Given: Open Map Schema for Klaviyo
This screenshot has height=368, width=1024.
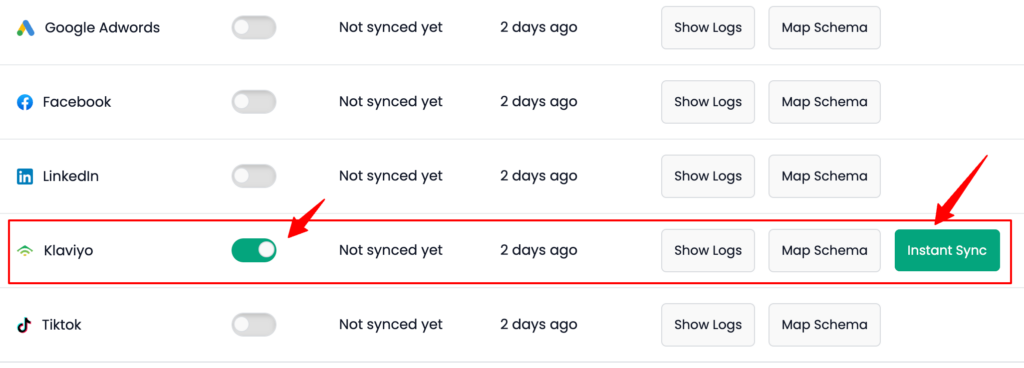Looking at the screenshot, I should [x=825, y=251].
